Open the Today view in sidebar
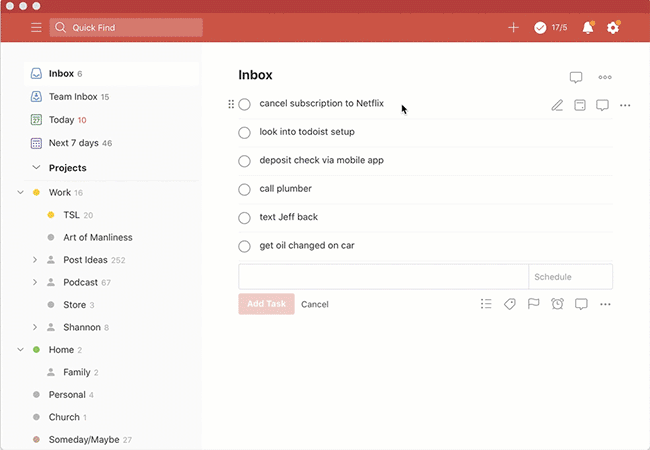The image size is (650, 450). point(58,120)
